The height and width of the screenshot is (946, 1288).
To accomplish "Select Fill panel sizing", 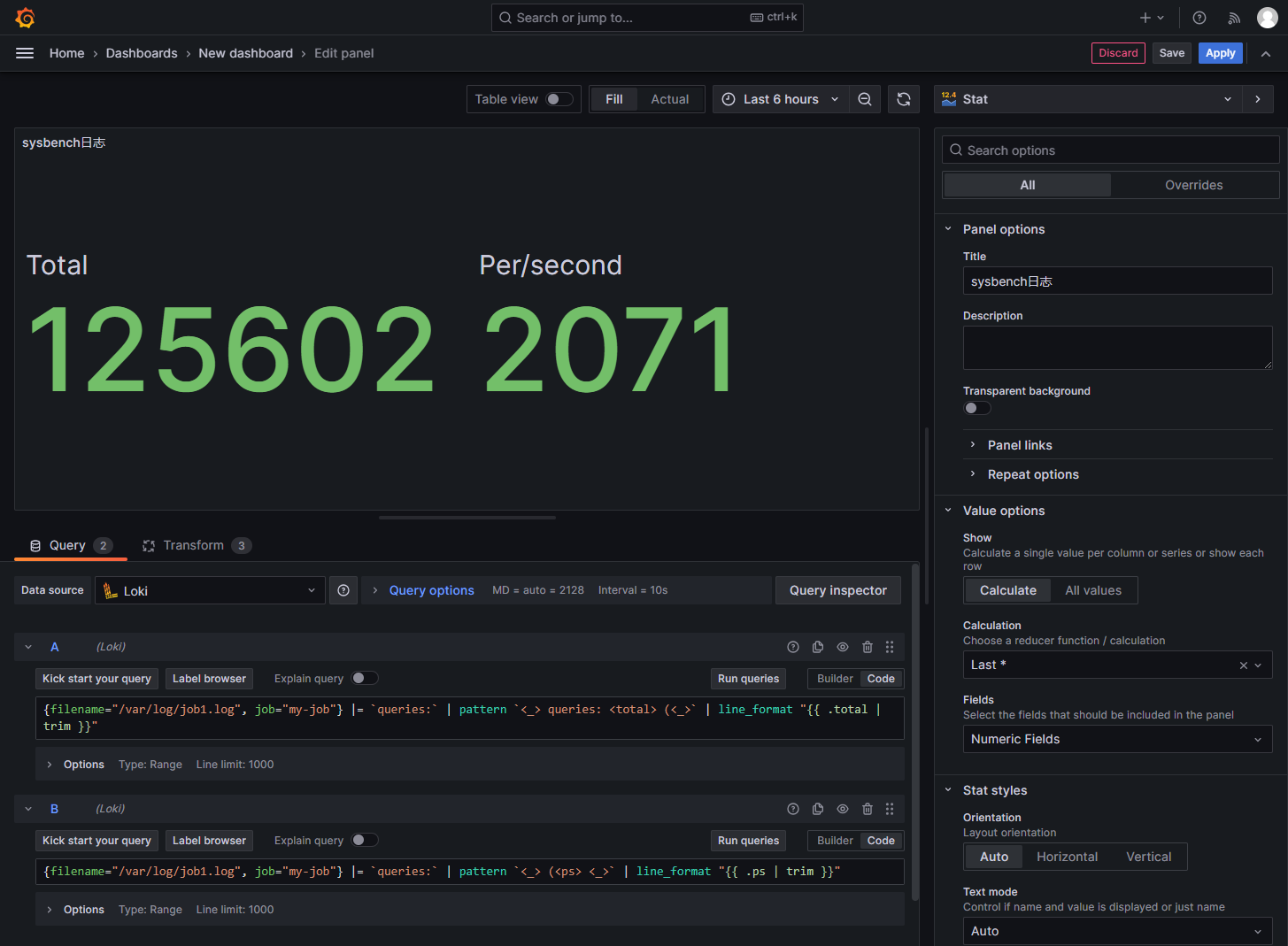I will 614,99.
